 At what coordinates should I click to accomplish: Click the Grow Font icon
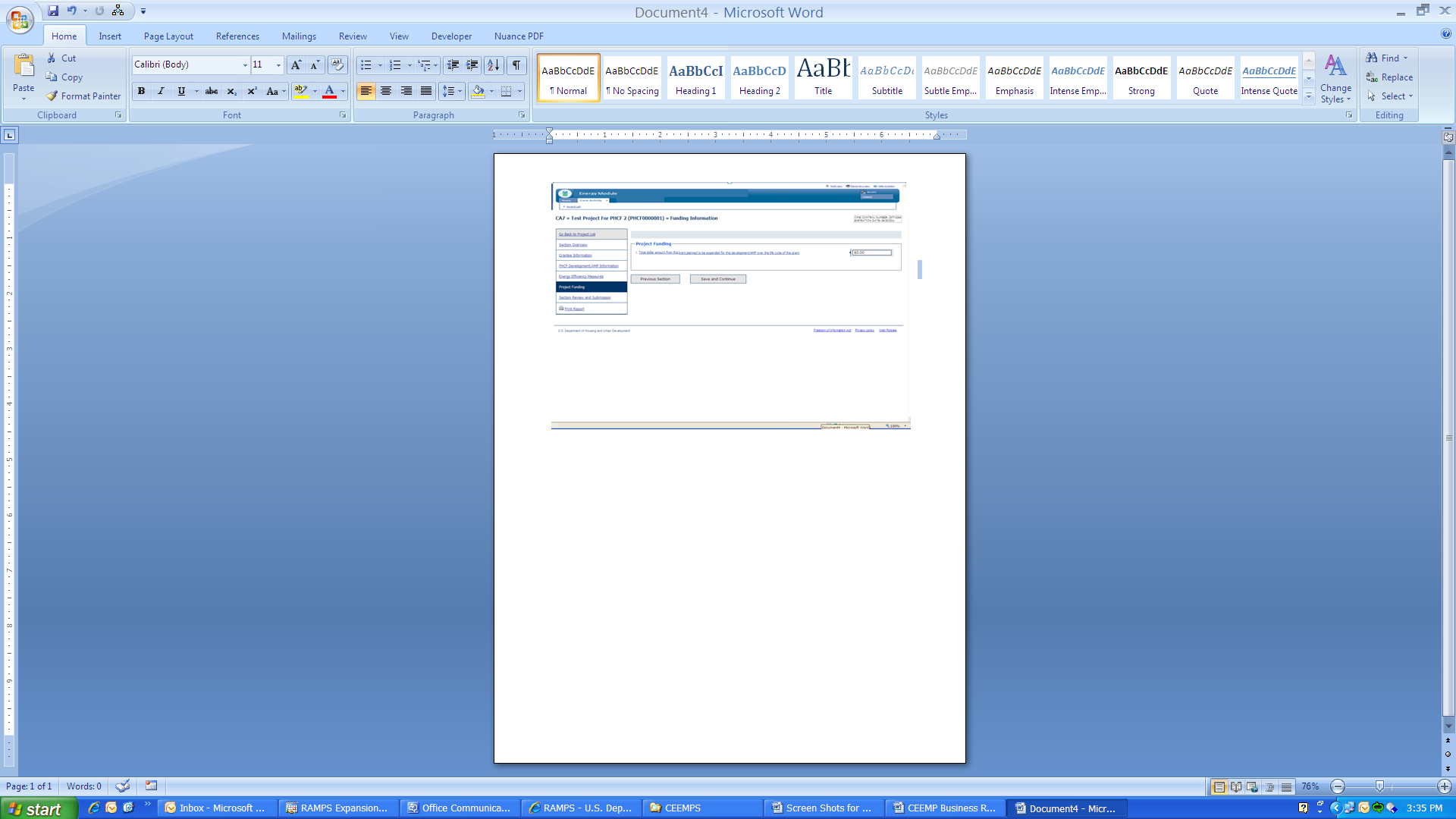(296, 65)
